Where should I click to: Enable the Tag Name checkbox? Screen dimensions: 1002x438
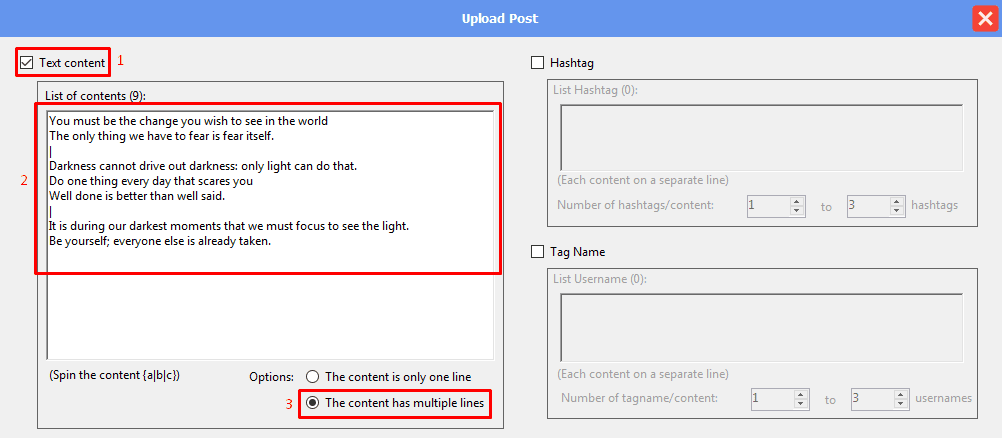(x=538, y=252)
